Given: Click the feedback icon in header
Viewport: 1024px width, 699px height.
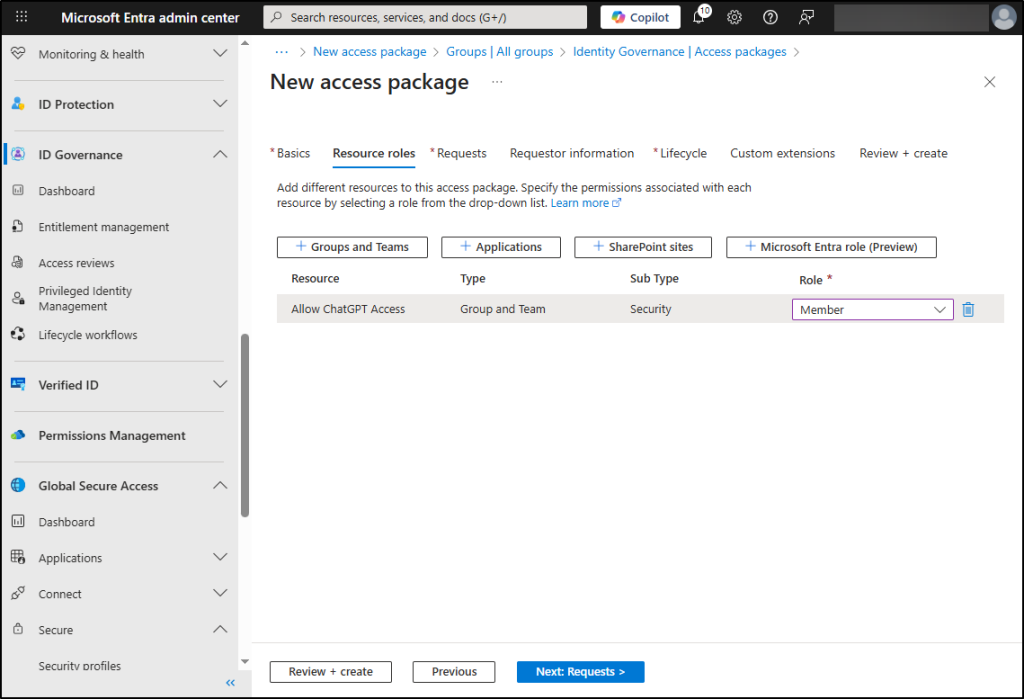Looking at the screenshot, I should (x=807, y=17).
